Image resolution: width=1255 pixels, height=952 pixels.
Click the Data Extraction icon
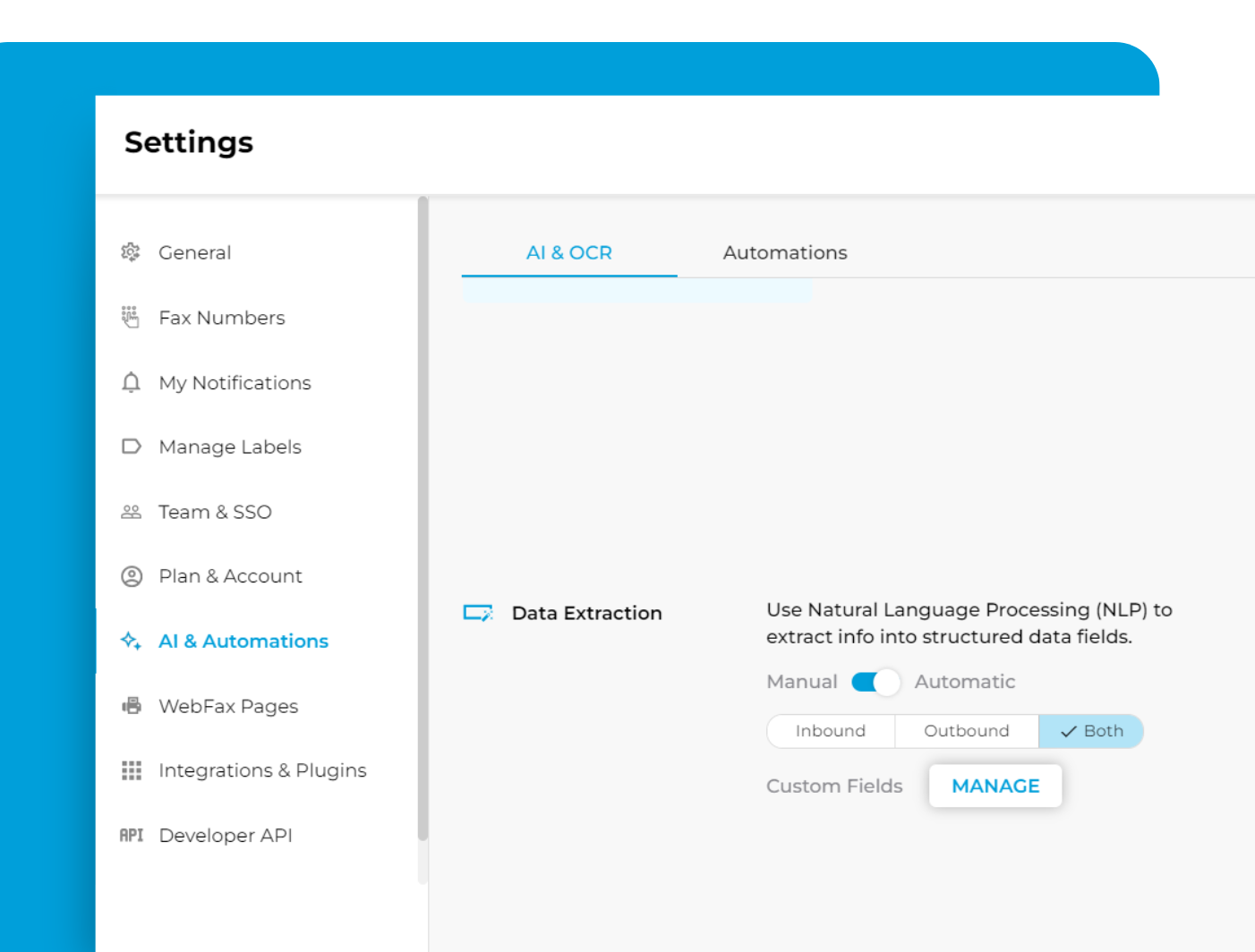[478, 613]
